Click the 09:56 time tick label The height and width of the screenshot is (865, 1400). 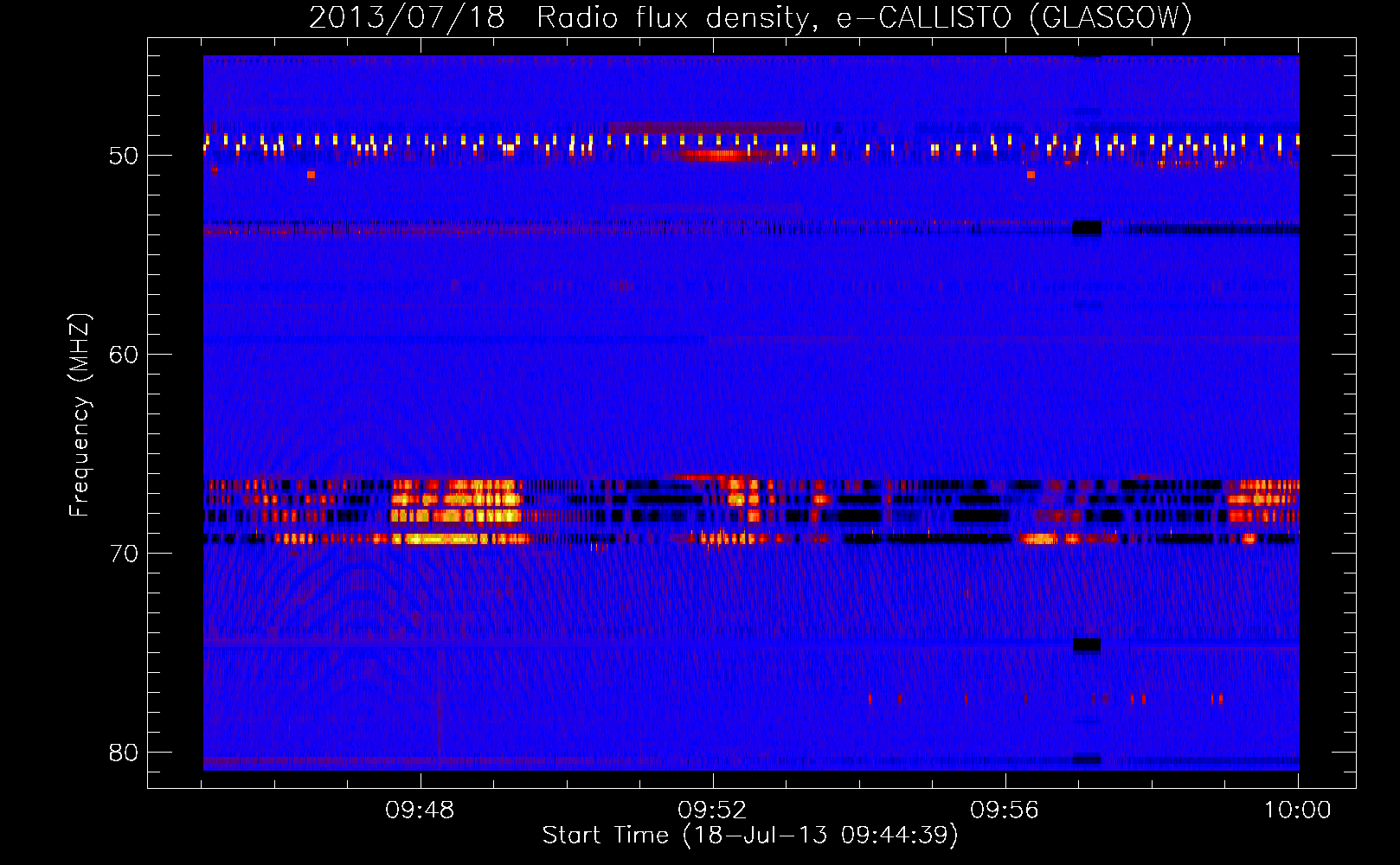click(1005, 811)
